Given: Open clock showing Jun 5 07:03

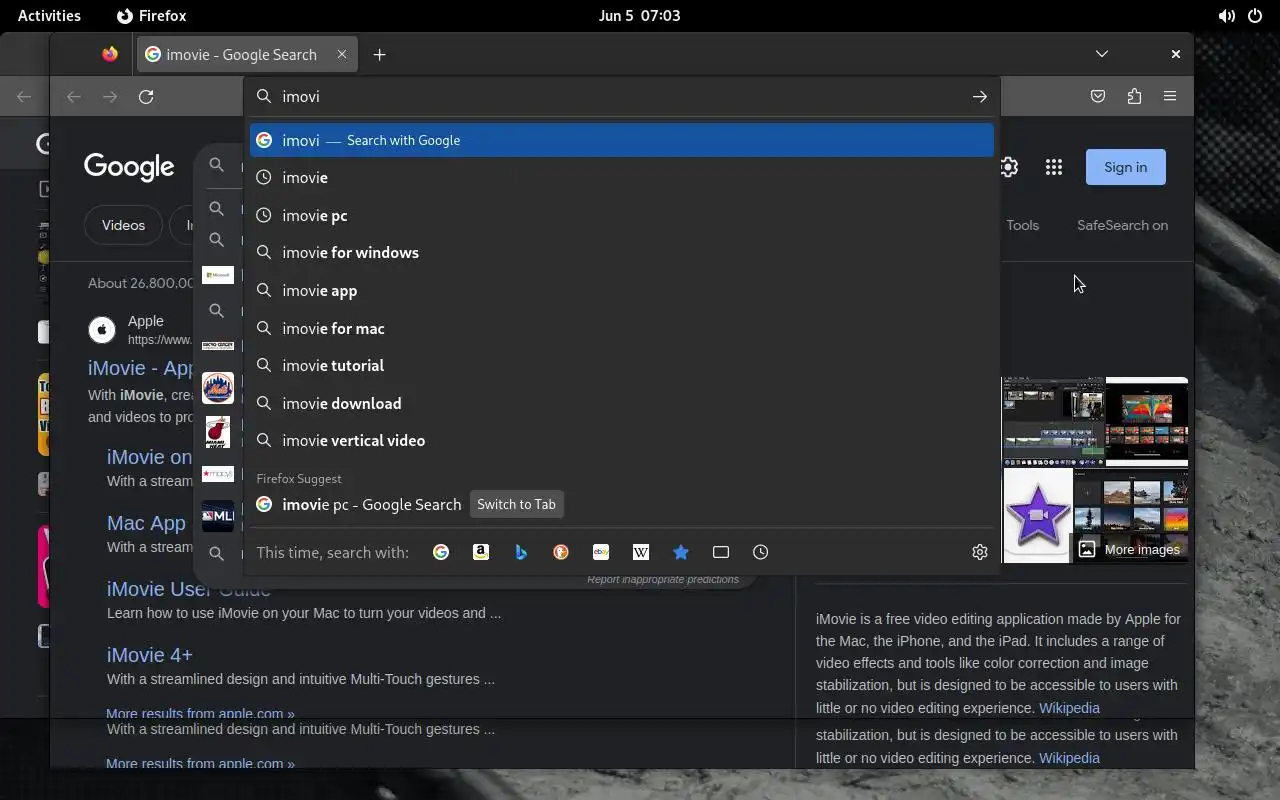Looking at the screenshot, I should tap(639, 16).
